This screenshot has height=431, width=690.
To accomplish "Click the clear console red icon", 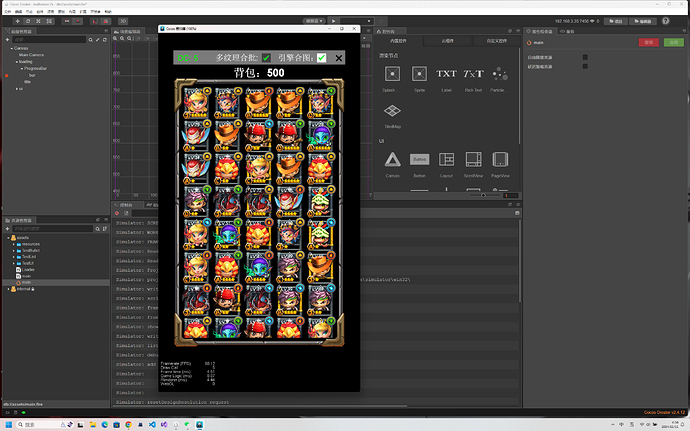I will tap(117, 213).
